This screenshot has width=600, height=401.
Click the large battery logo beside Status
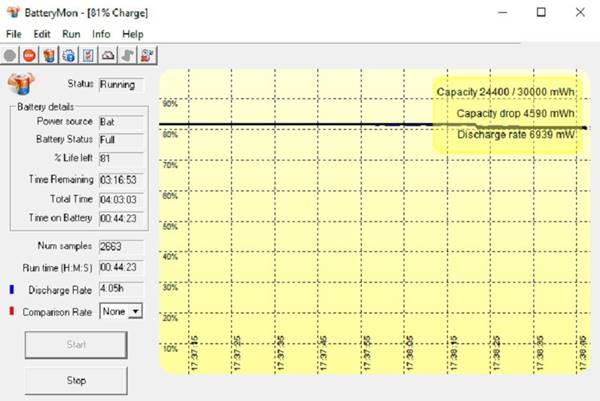pyautogui.click(x=21, y=83)
